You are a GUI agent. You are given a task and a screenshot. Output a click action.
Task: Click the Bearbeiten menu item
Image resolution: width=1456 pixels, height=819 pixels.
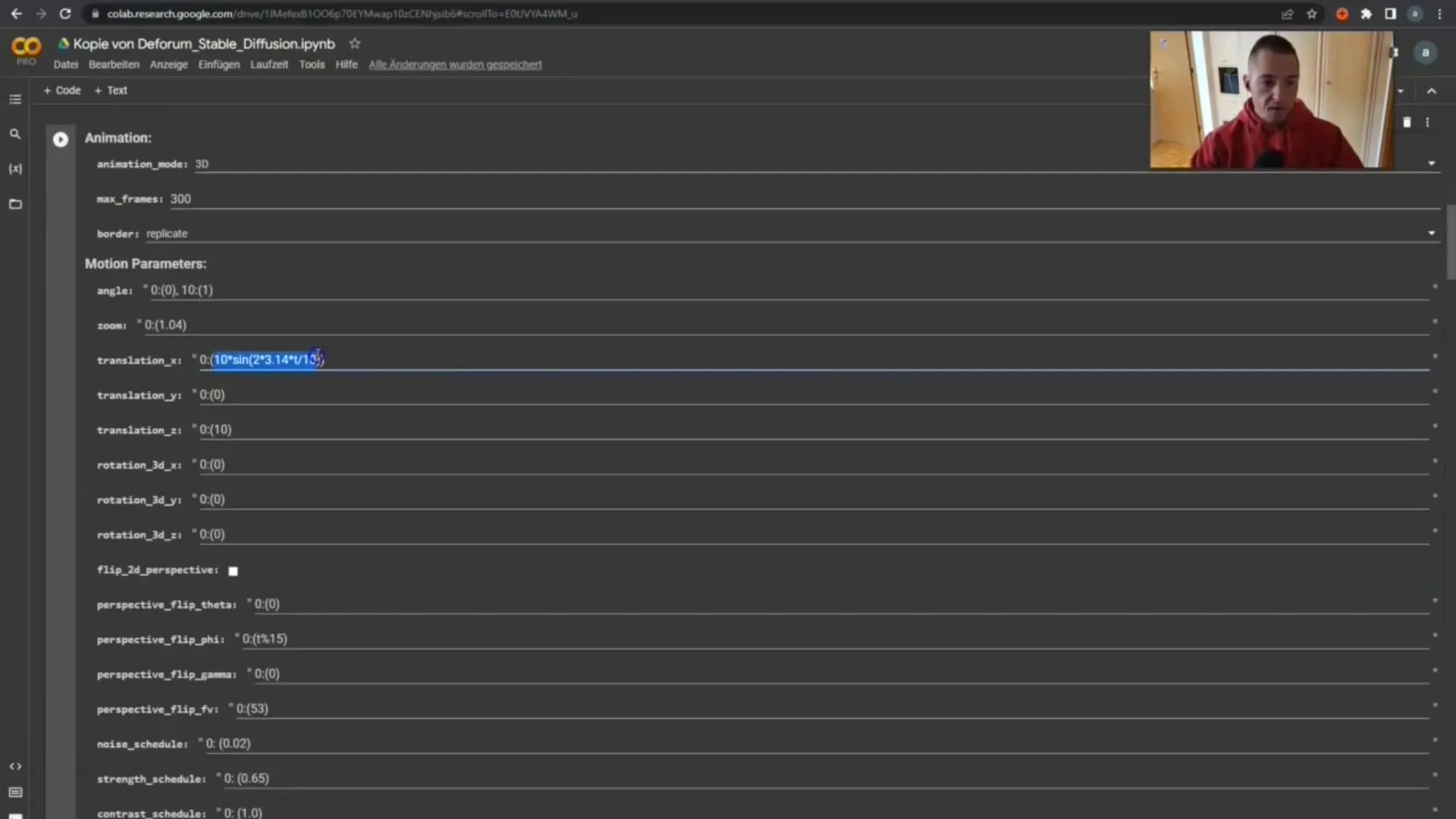click(114, 64)
